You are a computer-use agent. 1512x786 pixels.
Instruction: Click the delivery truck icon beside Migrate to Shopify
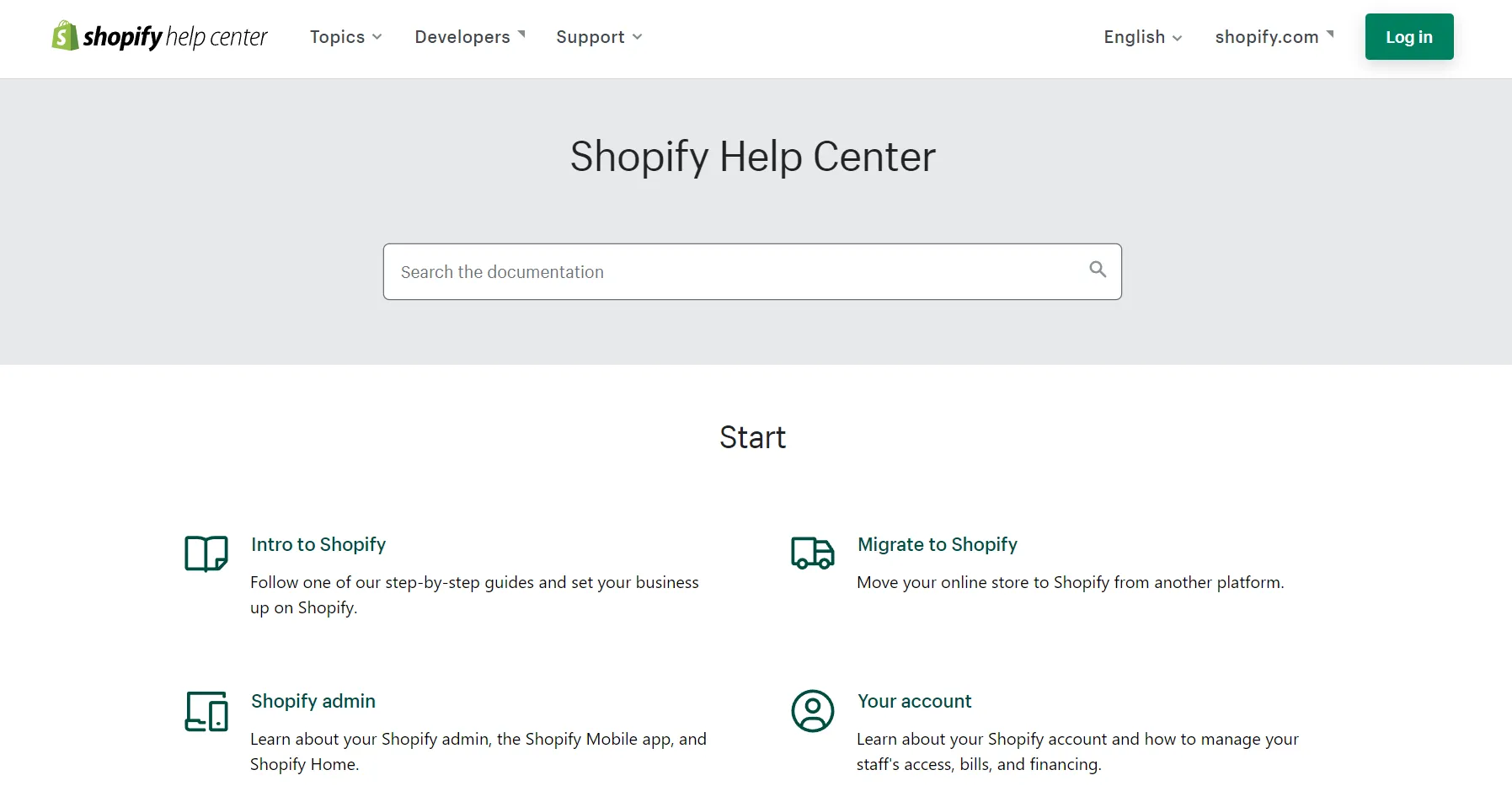point(813,553)
